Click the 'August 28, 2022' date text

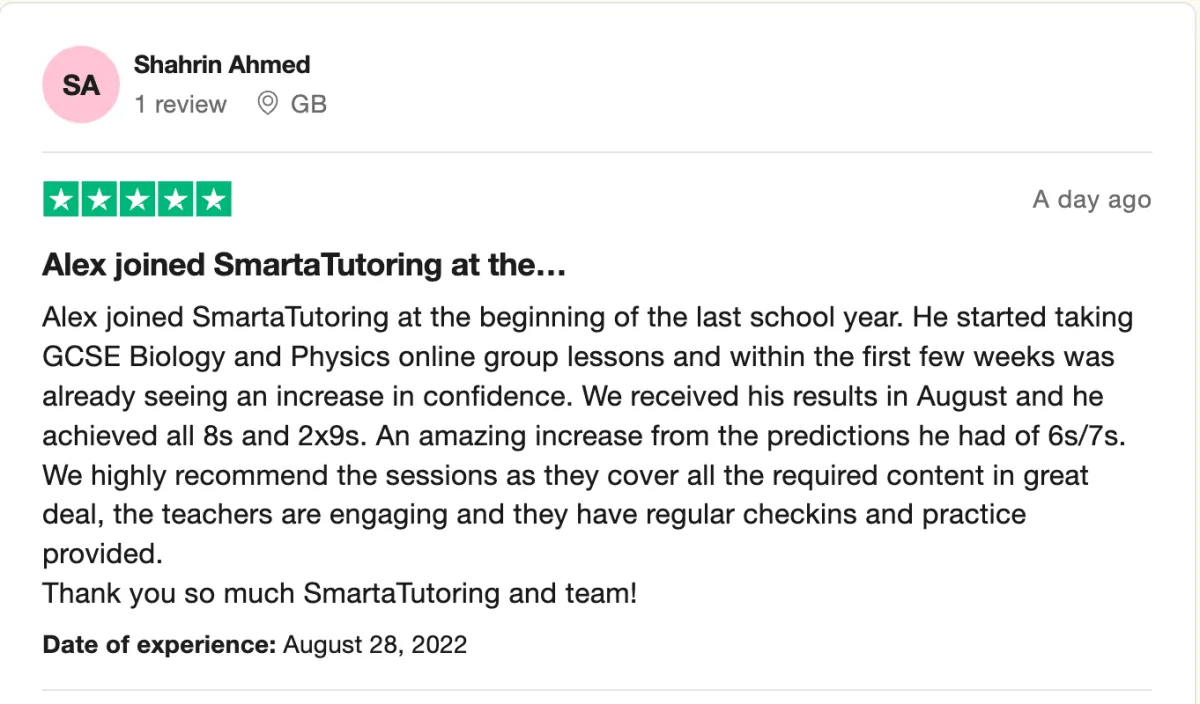(x=375, y=644)
